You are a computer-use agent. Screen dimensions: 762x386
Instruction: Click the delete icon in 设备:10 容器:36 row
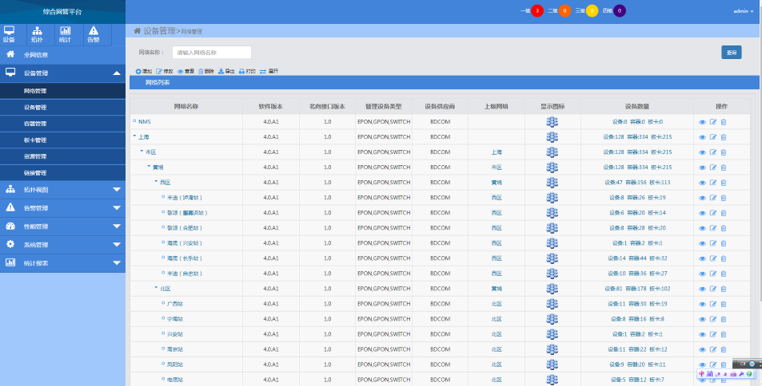pyautogui.click(x=723, y=273)
